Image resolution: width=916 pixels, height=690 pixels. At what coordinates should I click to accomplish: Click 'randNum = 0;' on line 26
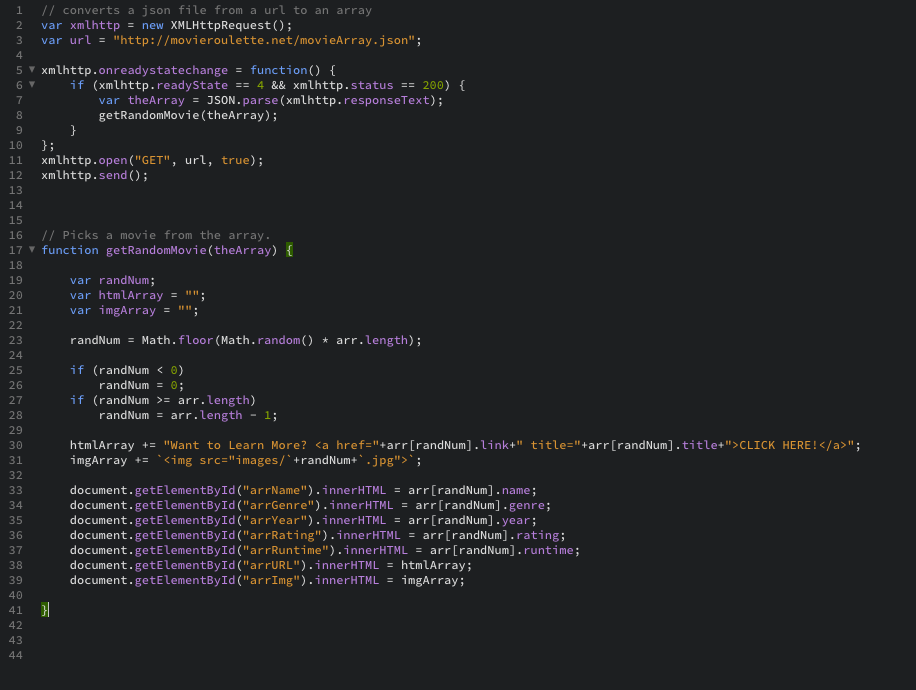pos(141,385)
